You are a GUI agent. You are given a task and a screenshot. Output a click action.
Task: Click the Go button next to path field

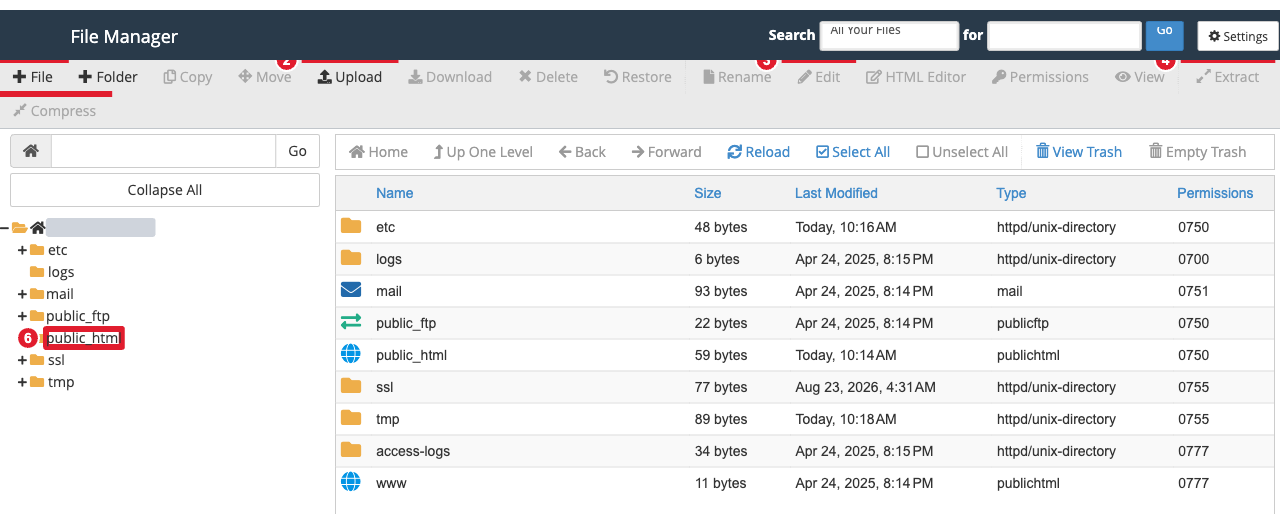tap(297, 151)
